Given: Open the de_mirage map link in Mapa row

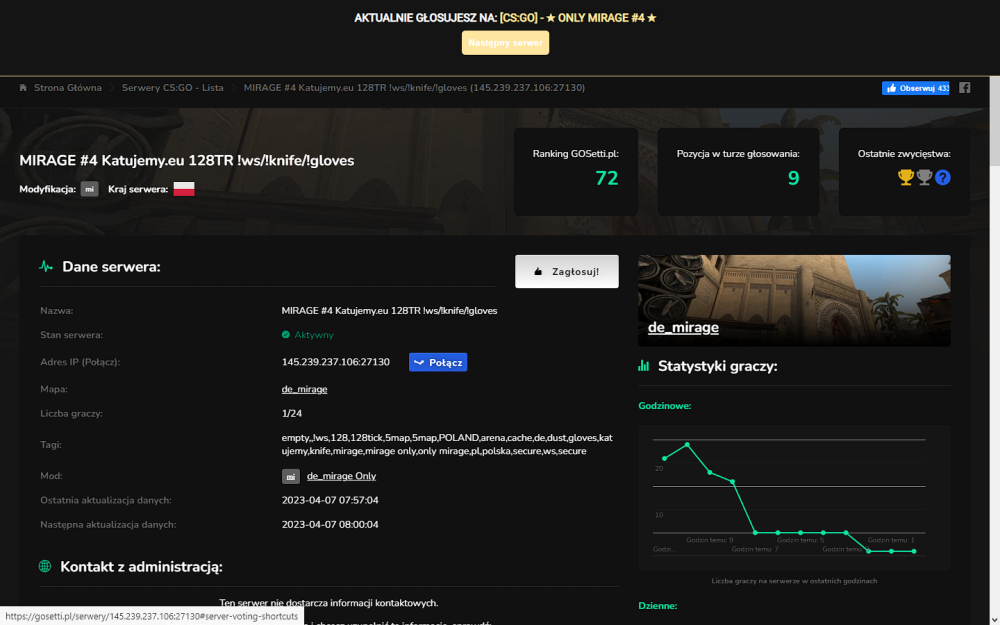Looking at the screenshot, I should click(x=304, y=389).
